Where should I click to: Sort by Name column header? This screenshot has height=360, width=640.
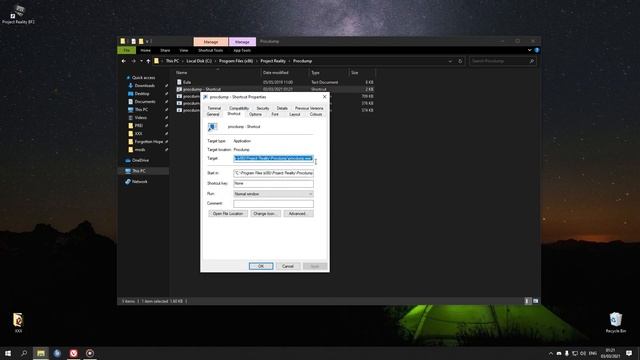(218, 73)
